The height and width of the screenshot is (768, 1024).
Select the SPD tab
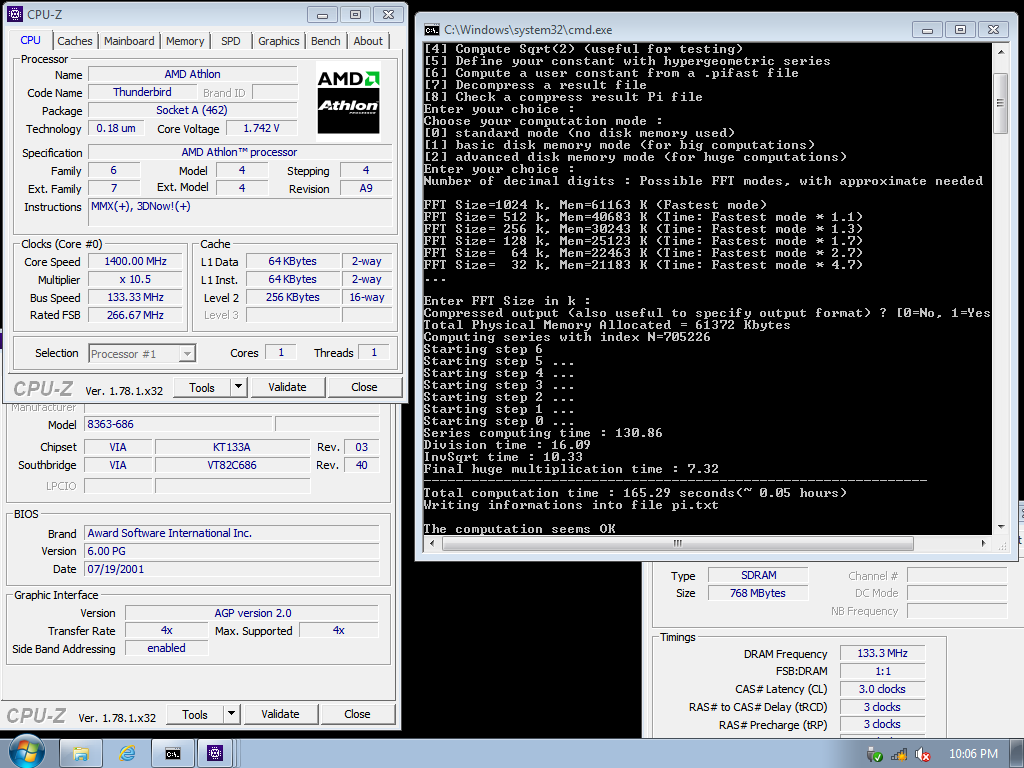(231, 40)
